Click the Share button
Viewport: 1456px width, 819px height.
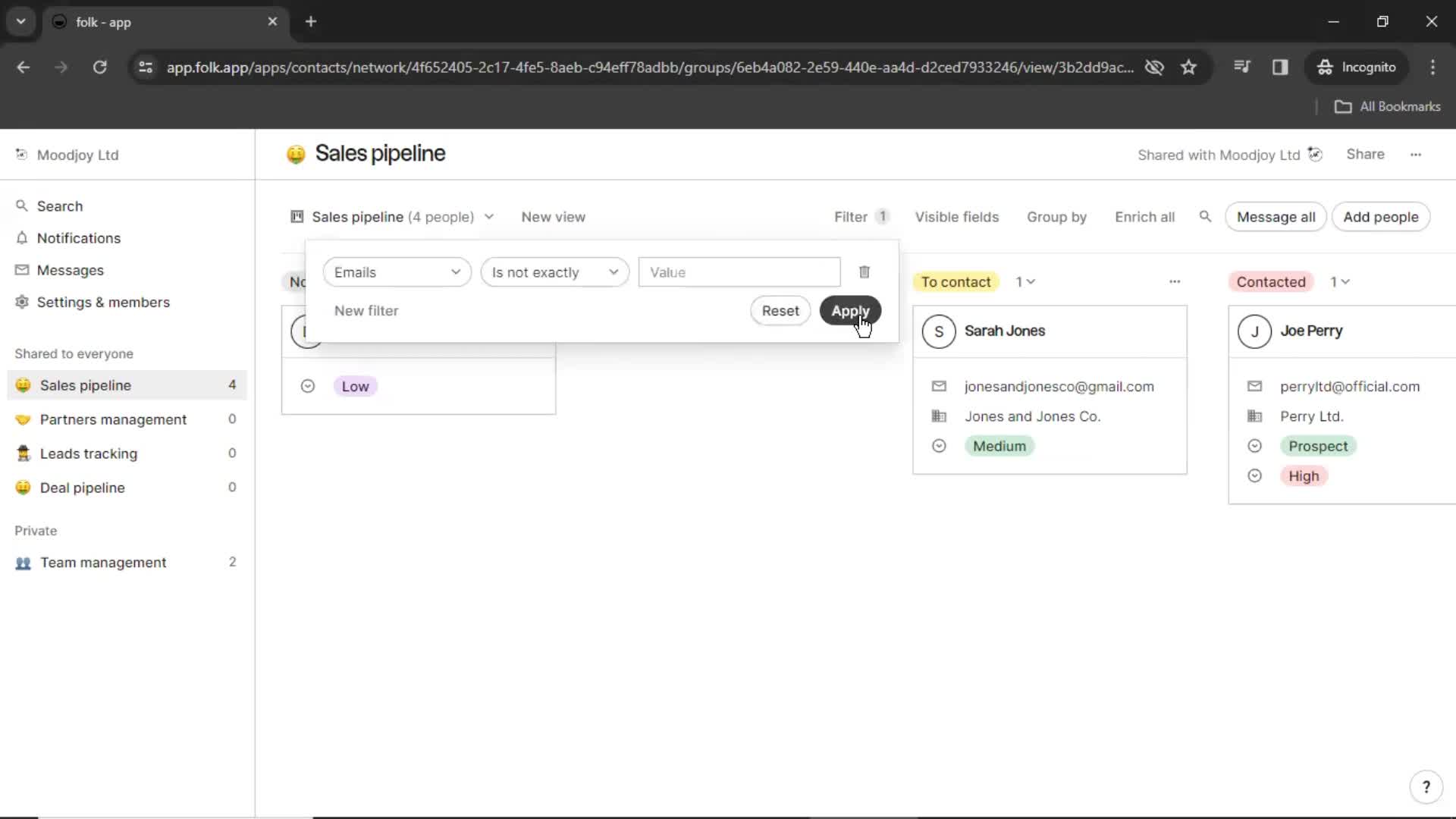[x=1365, y=155]
